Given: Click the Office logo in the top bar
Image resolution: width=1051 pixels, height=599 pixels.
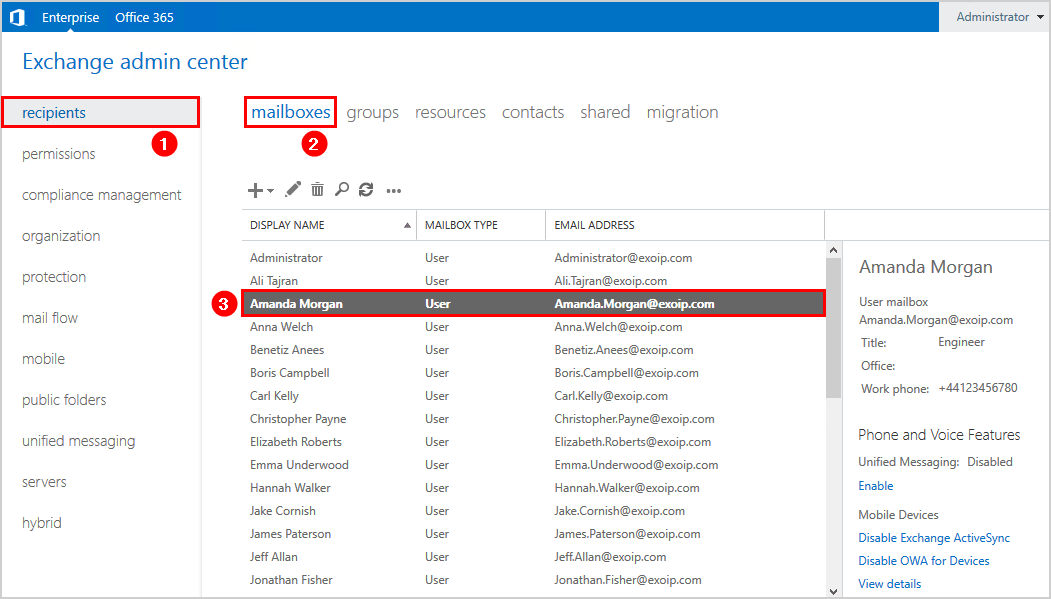Looking at the screenshot, I should tap(17, 16).
